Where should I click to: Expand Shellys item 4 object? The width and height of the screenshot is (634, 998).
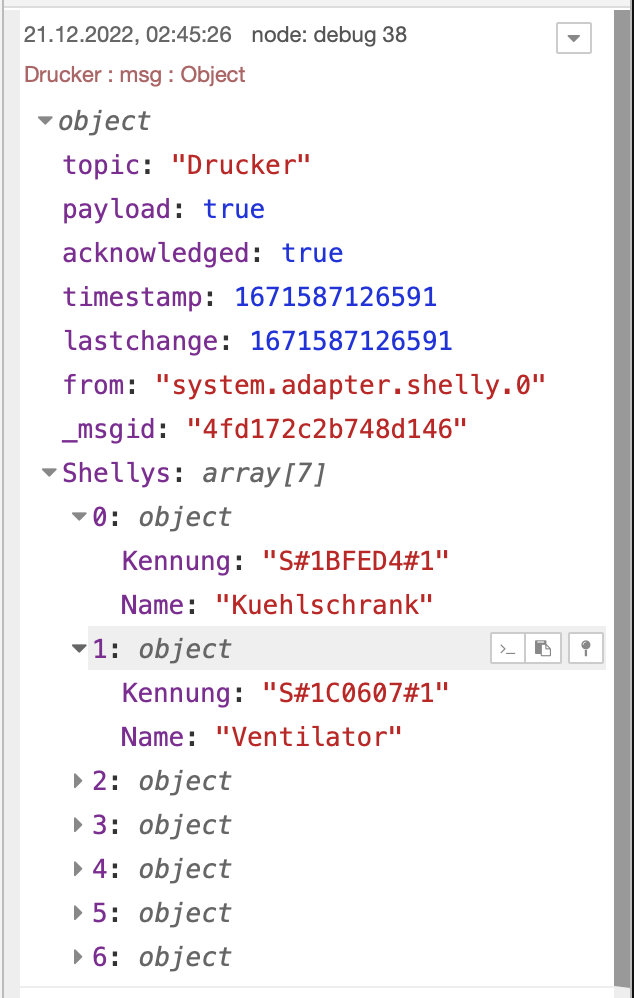coord(79,870)
